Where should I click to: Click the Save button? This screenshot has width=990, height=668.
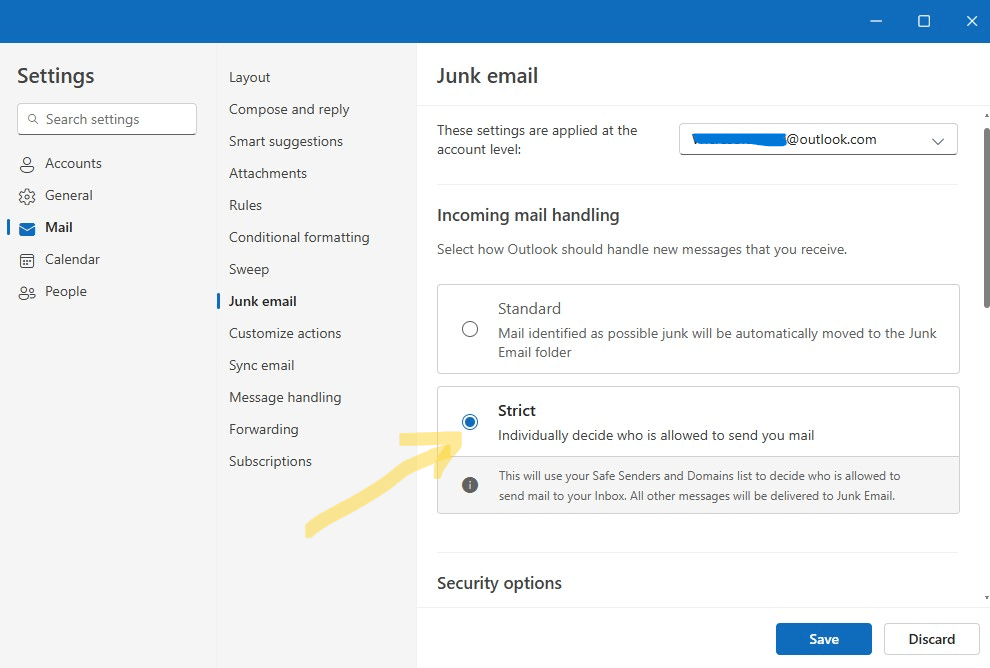click(x=823, y=639)
